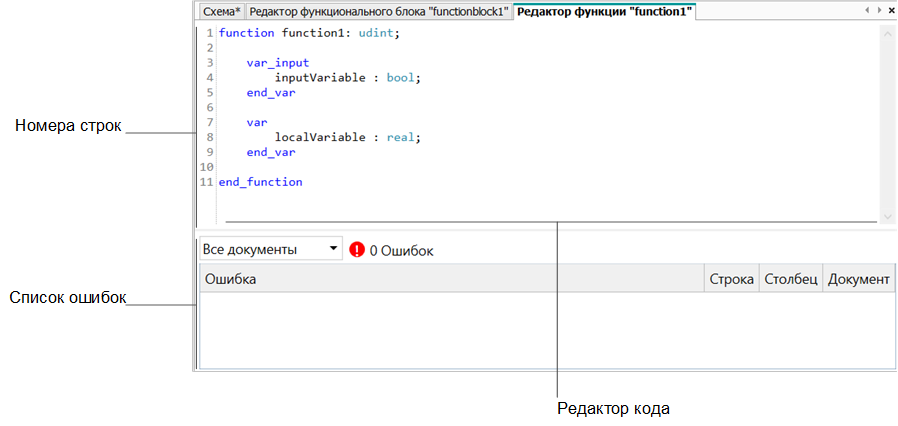This screenshot has height=426, width=898.
Task: Click line number 1 in the gutter
Action: click(x=208, y=33)
